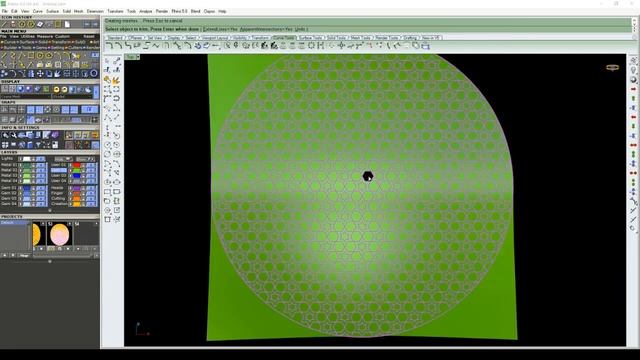Click the Undo command option

[x=300, y=29]
